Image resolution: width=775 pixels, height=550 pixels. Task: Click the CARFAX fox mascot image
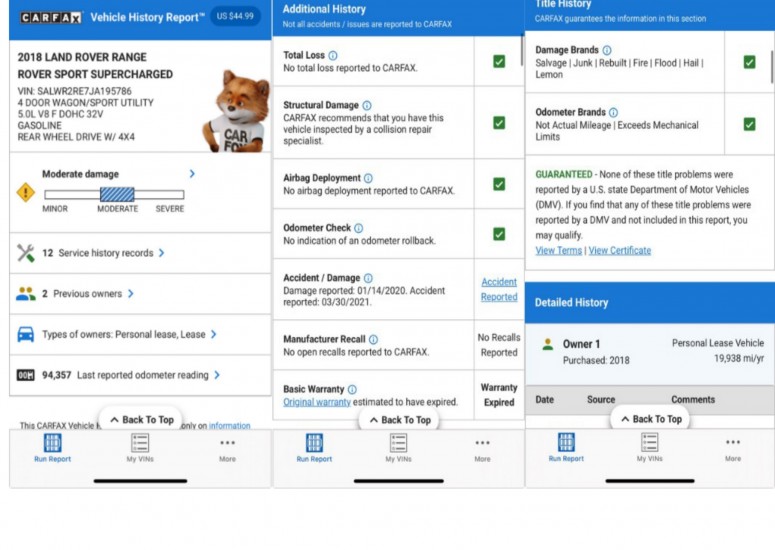pyautogui.click(x=236, y=112)
